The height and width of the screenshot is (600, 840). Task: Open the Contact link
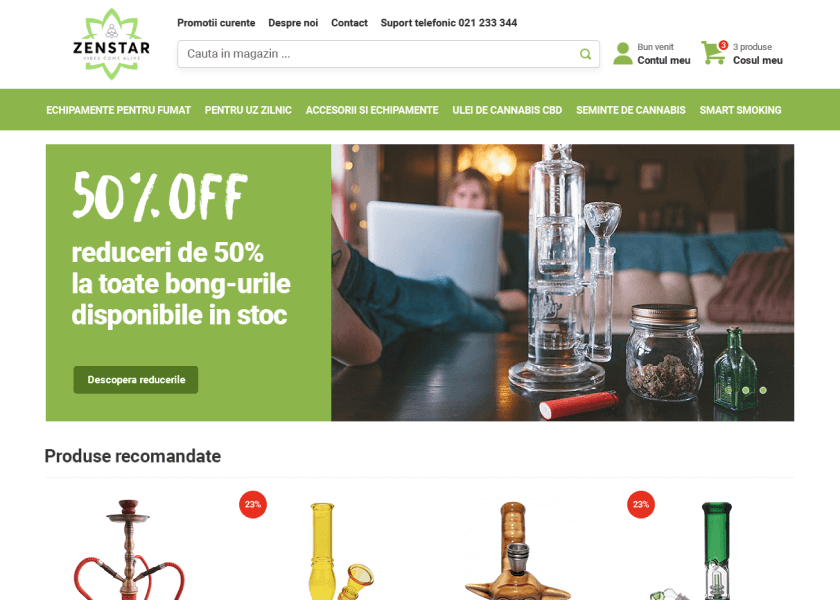click(349, 23)
